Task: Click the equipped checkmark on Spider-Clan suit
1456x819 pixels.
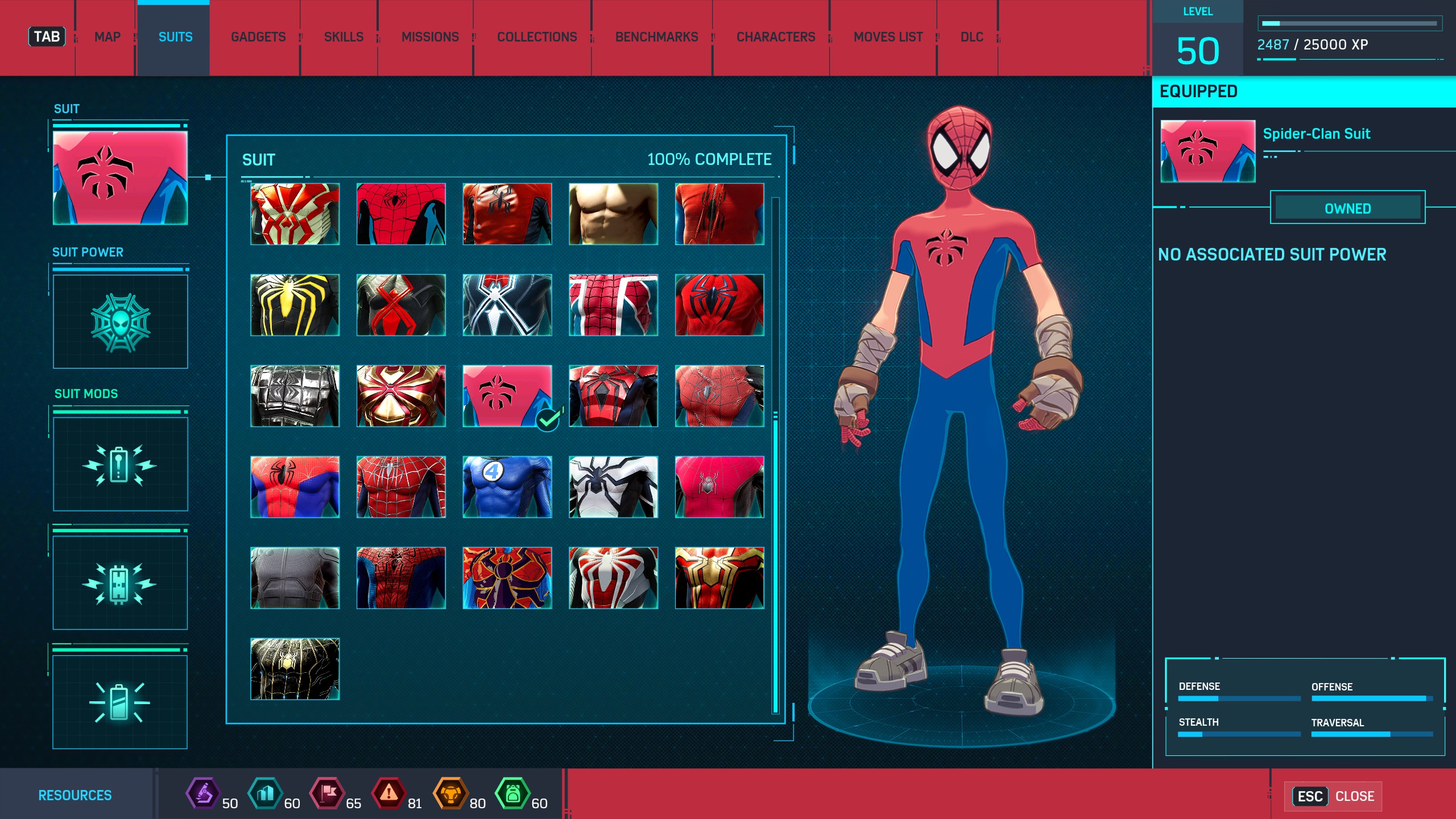Action: (x=548, y=420)
